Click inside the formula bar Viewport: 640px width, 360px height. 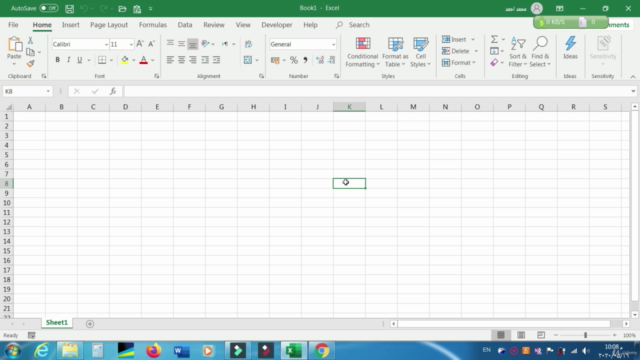[x=377, y=91]
